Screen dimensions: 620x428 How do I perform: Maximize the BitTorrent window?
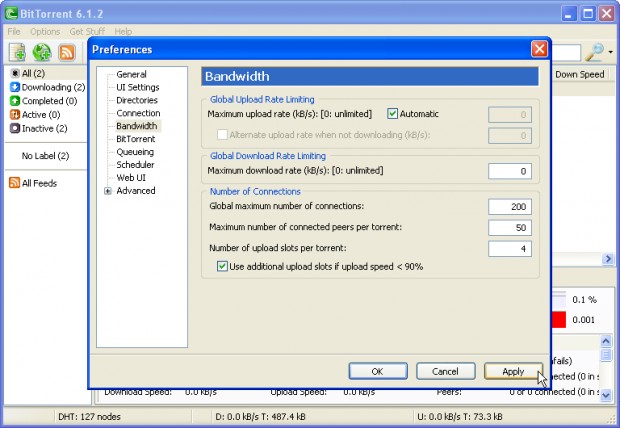pos(588,14)
